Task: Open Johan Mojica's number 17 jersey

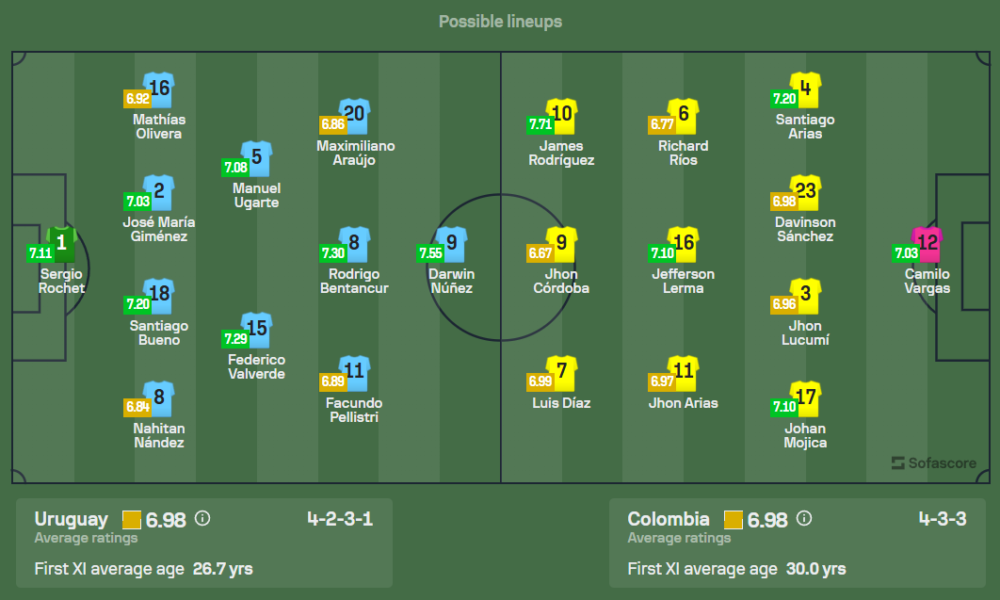Action: coord(806,398)
